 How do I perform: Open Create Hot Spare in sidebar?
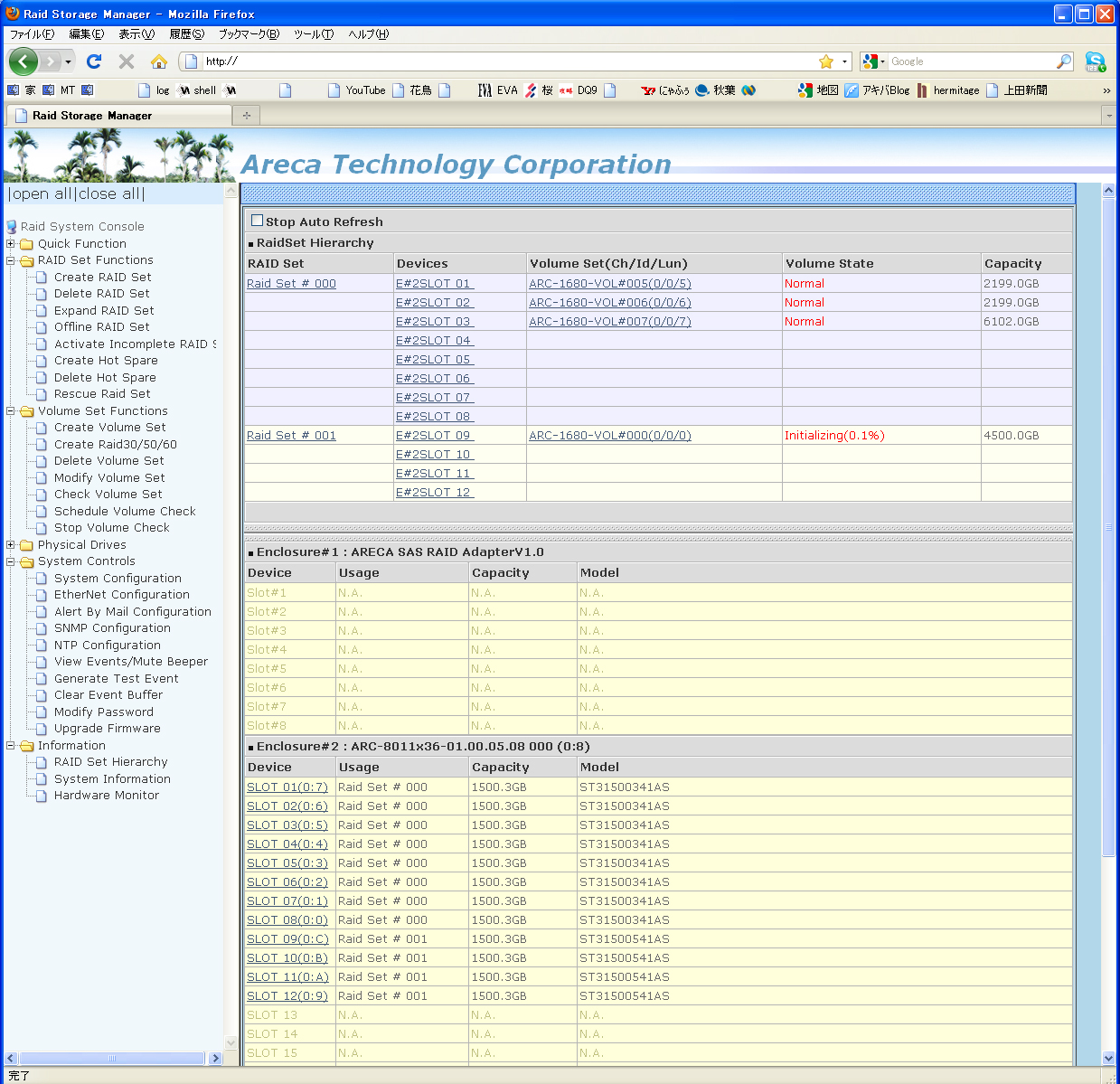tap(106, 361)
